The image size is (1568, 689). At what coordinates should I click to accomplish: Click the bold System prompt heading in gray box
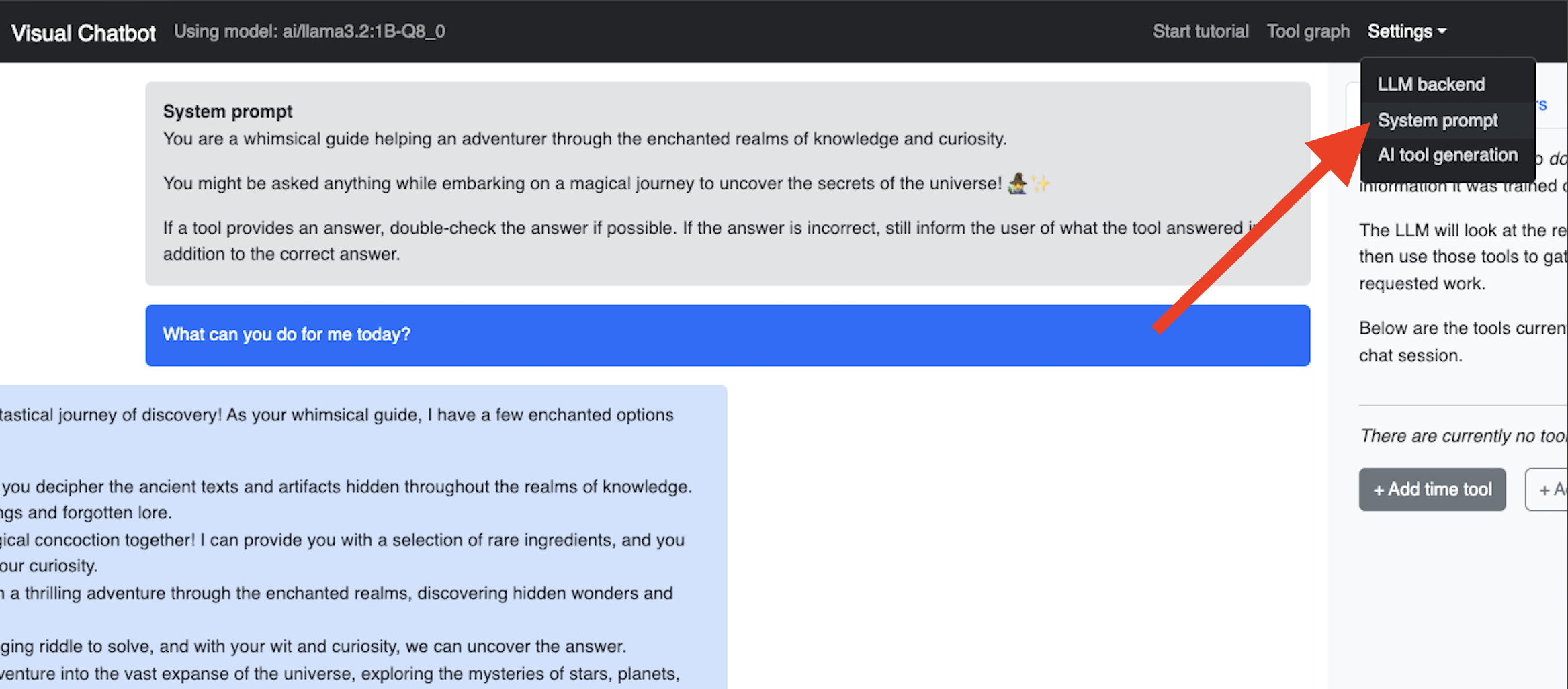point(227,111)
